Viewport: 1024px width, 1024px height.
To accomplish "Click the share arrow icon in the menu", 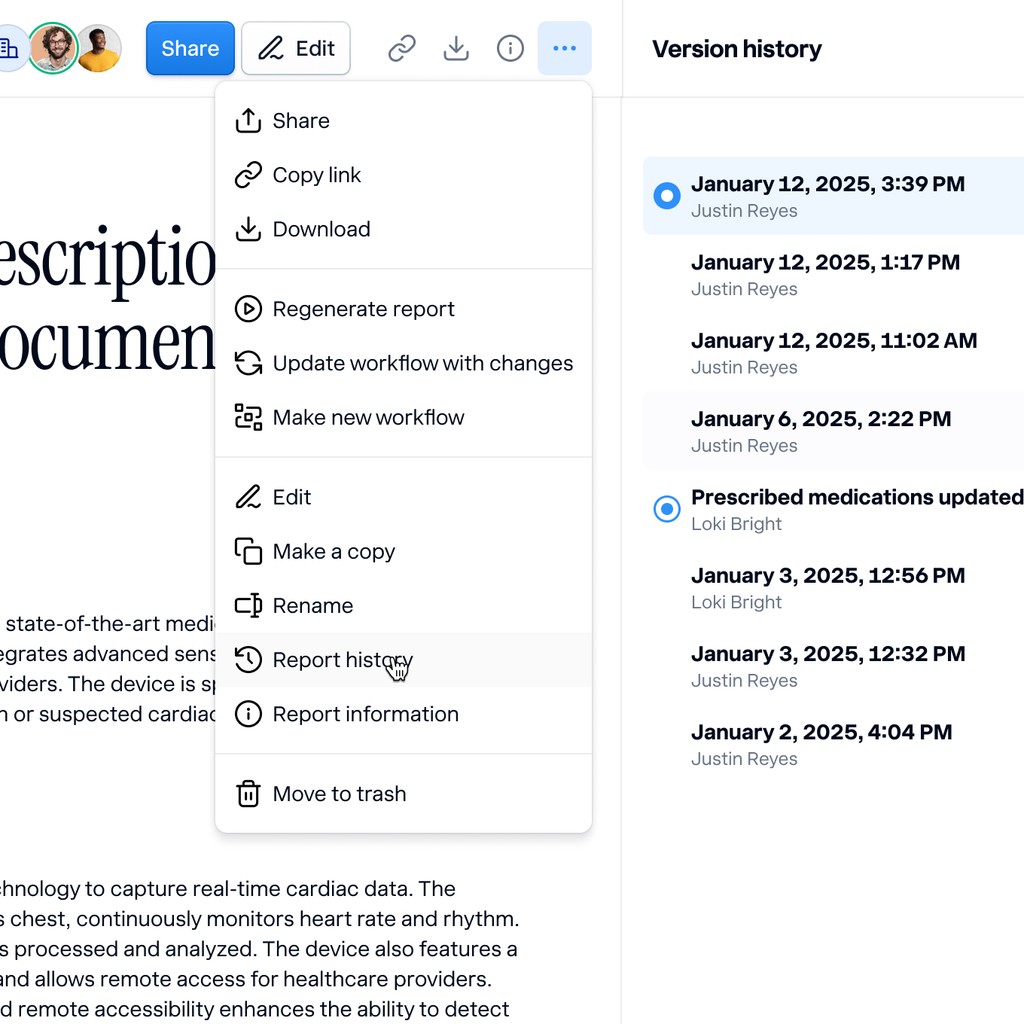I will 247,120.
